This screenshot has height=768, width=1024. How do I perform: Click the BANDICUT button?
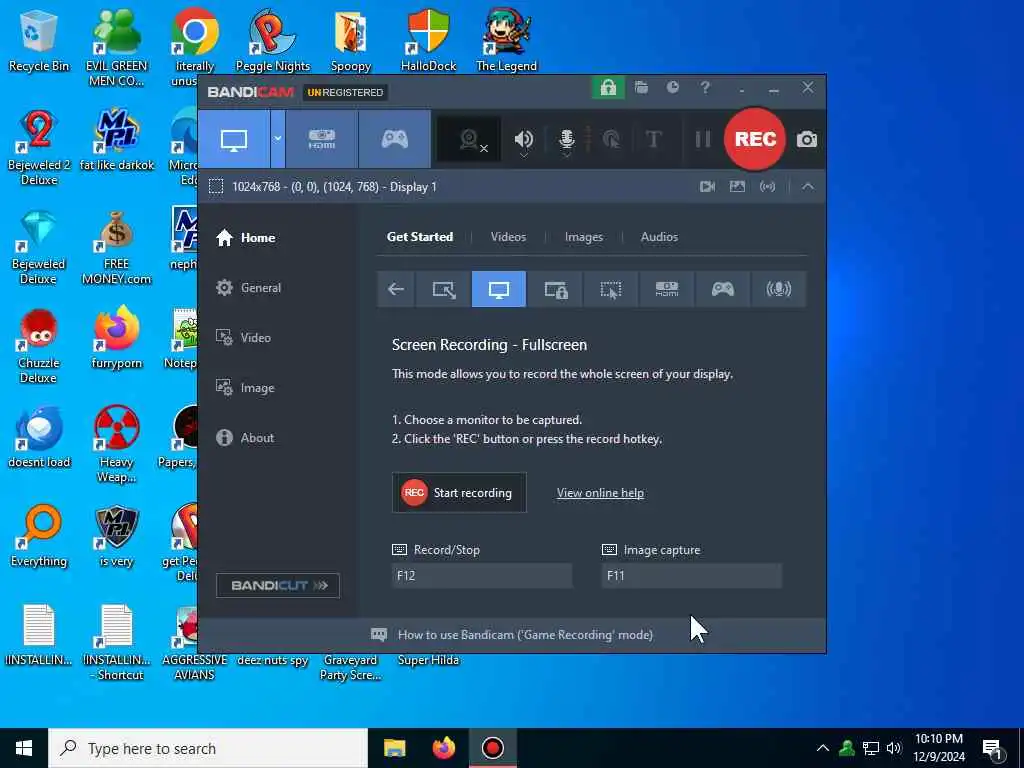[278, 586]
